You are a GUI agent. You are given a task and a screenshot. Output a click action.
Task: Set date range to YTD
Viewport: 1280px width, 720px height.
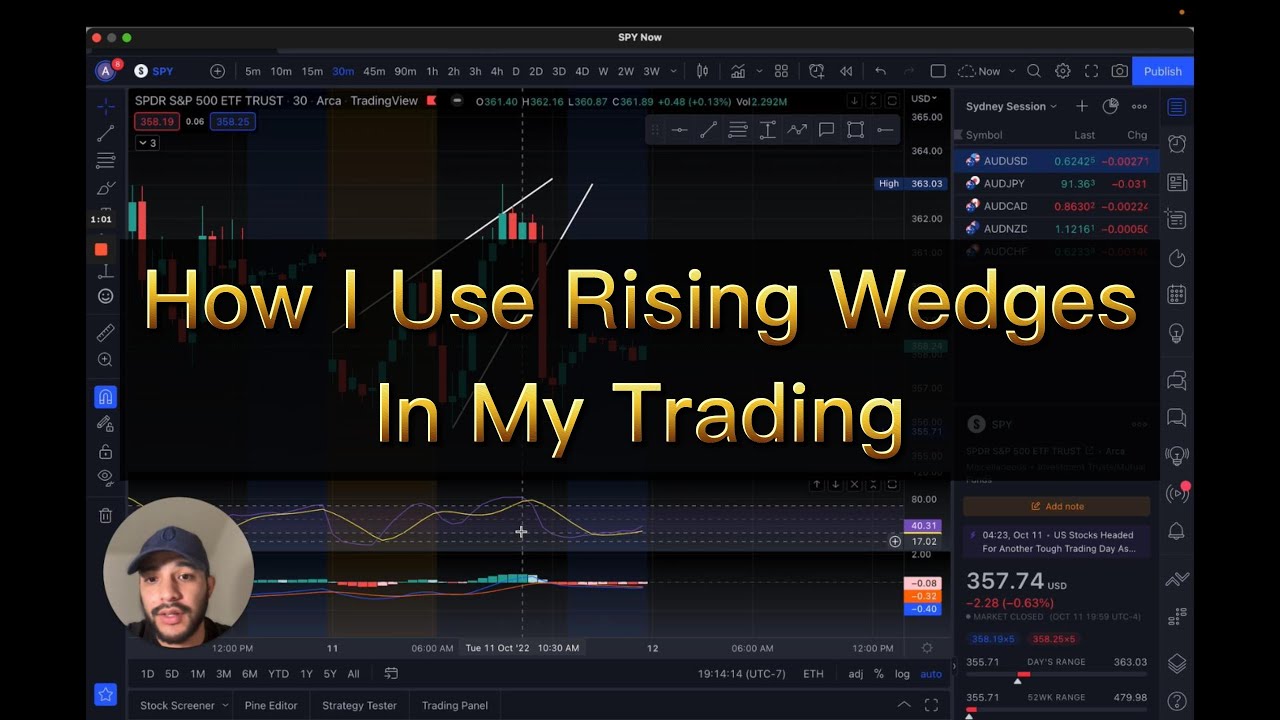[278, 674]
